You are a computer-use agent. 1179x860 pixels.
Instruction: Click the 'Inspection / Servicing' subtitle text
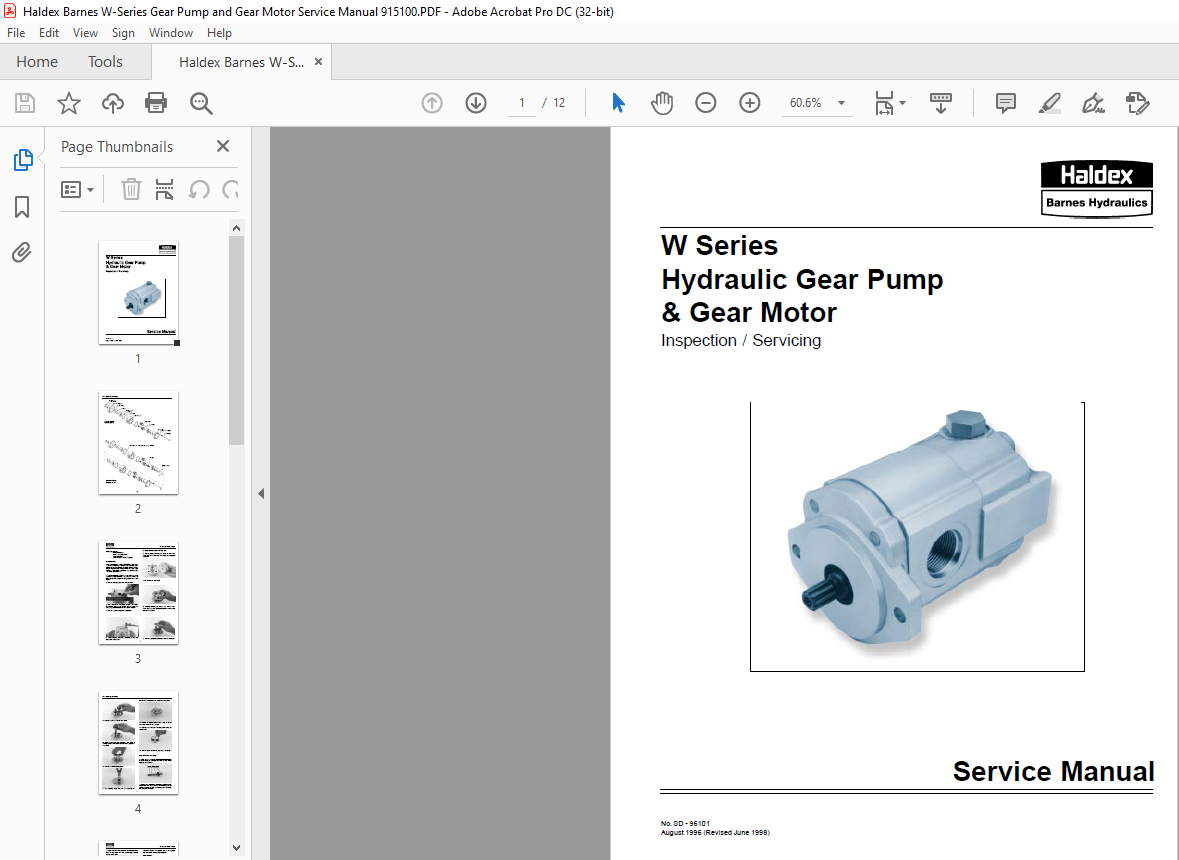tap(741, 341)
